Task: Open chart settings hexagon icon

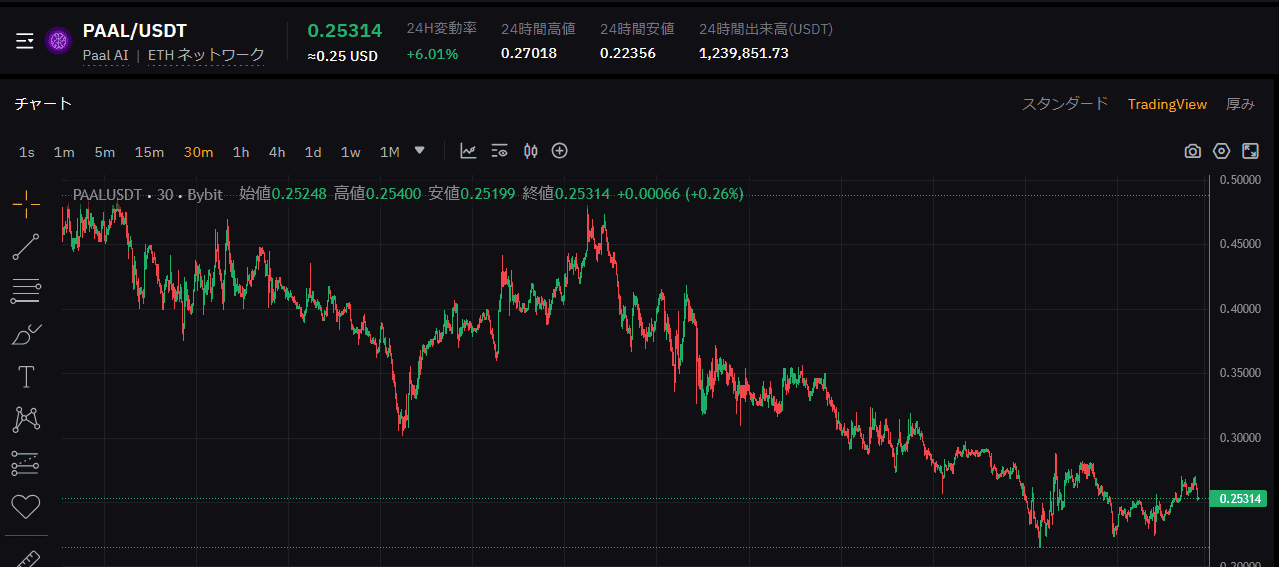Action: coord(1221,151)
